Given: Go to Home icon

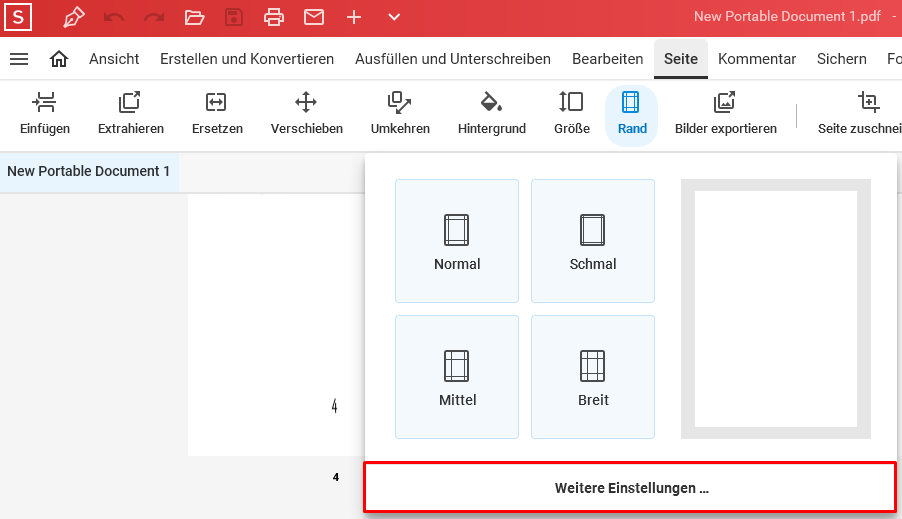Looking at the screenshot, I should coord(59,59).
